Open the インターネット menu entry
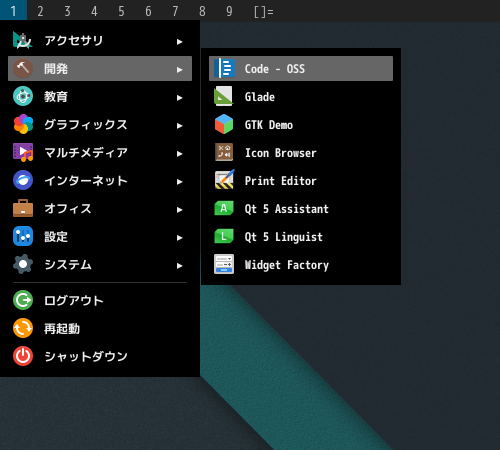The height and width of the screenshot is (450, 500). 100,180
